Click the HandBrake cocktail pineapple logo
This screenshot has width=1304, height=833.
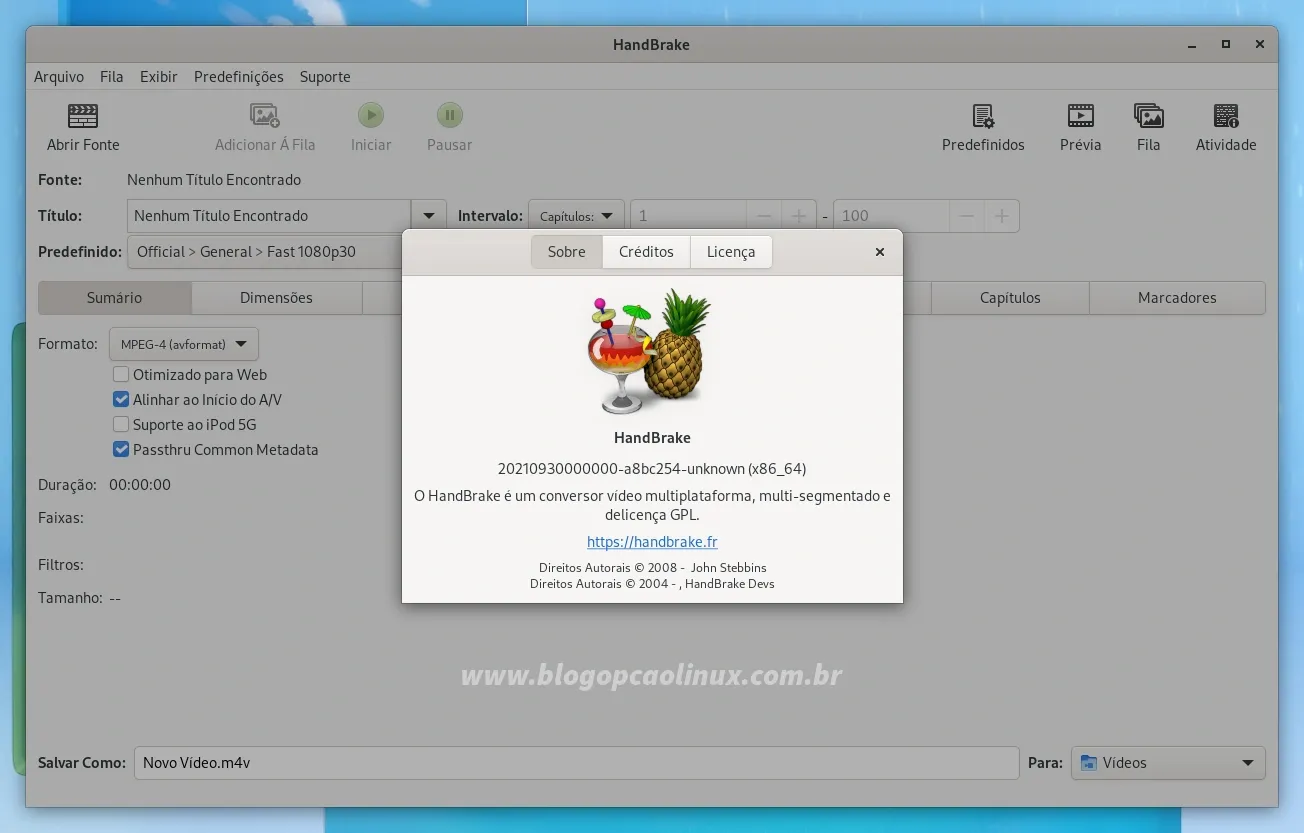(x=650, y=351)
